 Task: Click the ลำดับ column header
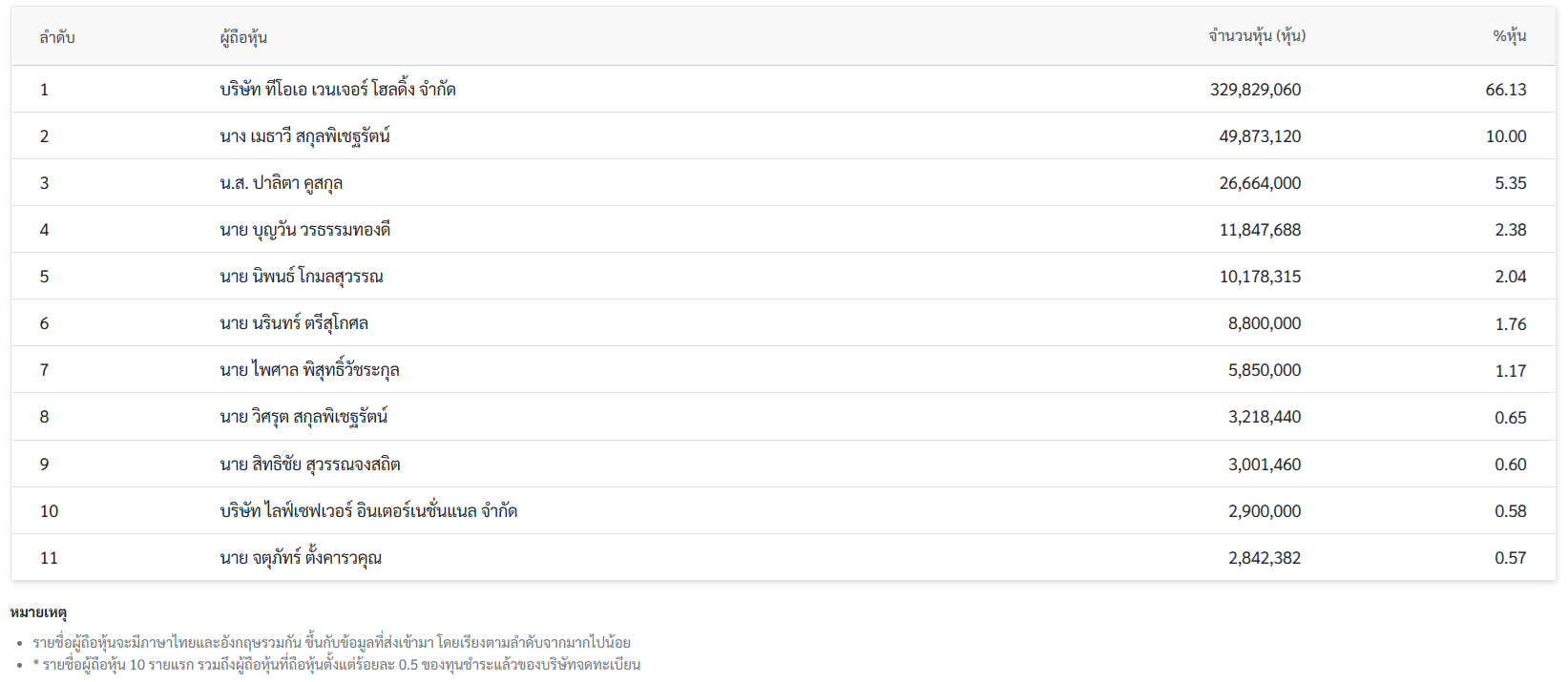tap(57, 37)
